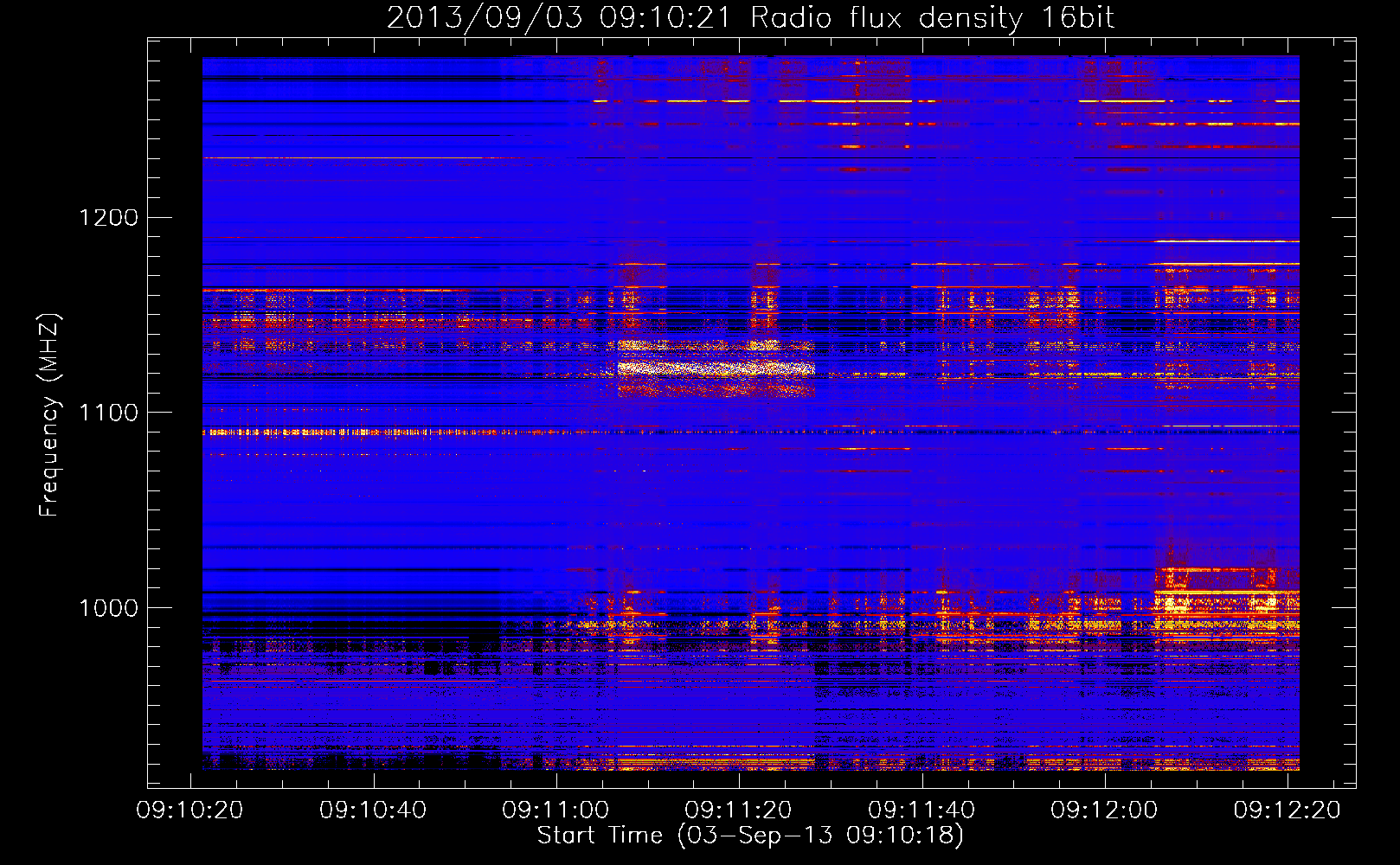Click the 'Frequency (MHZ)' y-axis label

pos(49,415)
